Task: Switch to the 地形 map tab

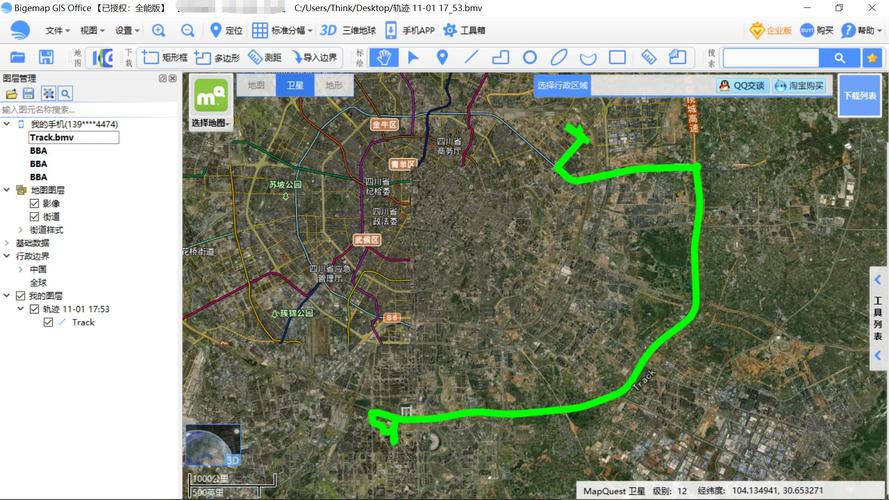Action: point(332,86)
